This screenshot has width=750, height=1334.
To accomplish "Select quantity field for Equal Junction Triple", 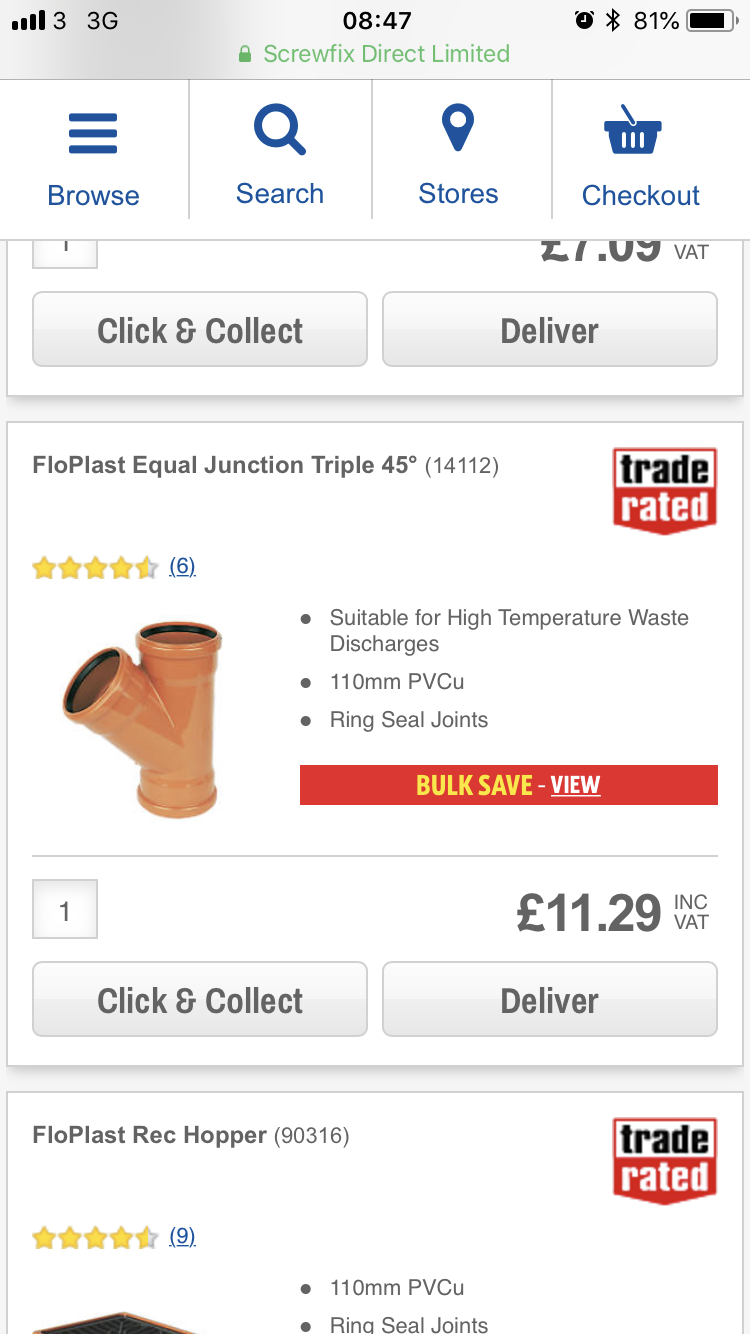I will click(x=65, y=909).
